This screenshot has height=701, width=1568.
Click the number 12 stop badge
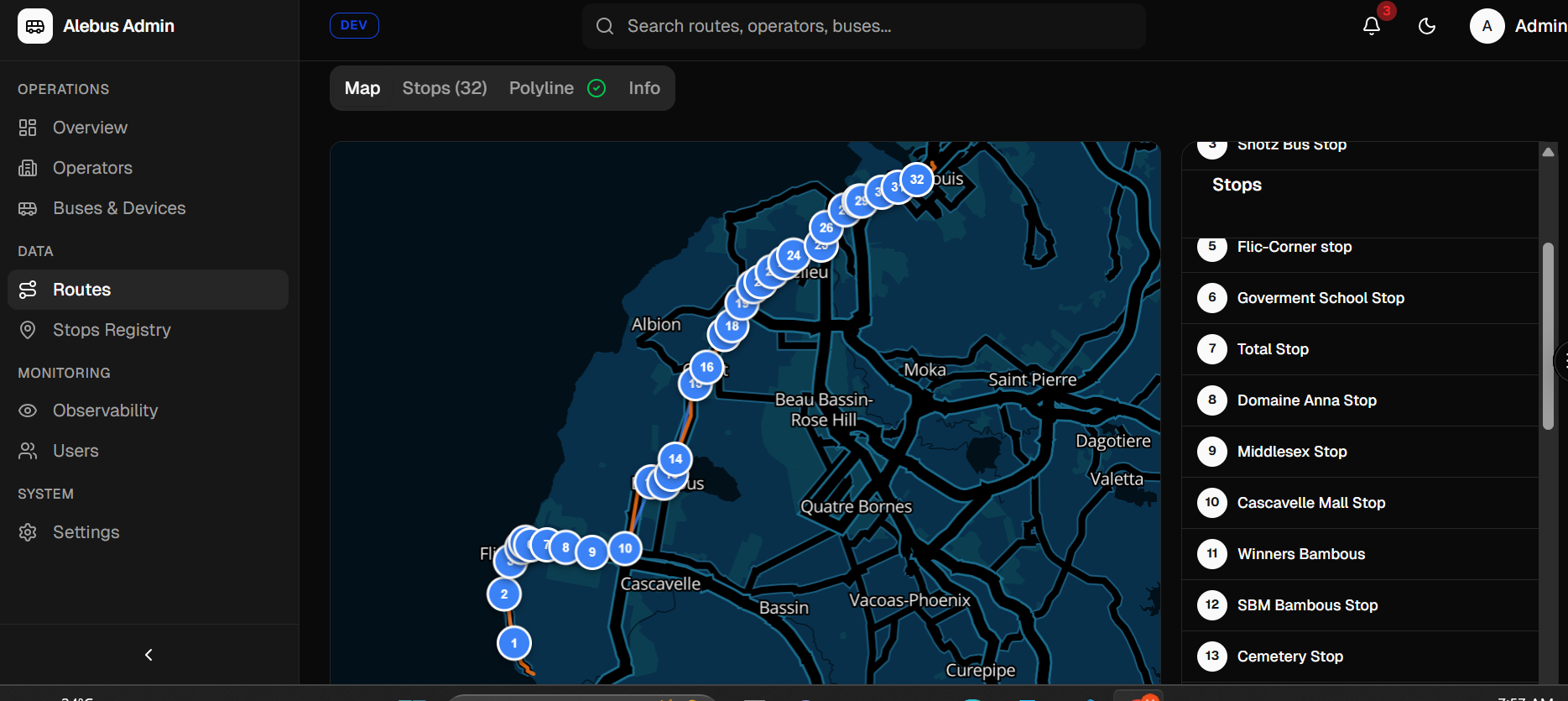(1212, 605)
